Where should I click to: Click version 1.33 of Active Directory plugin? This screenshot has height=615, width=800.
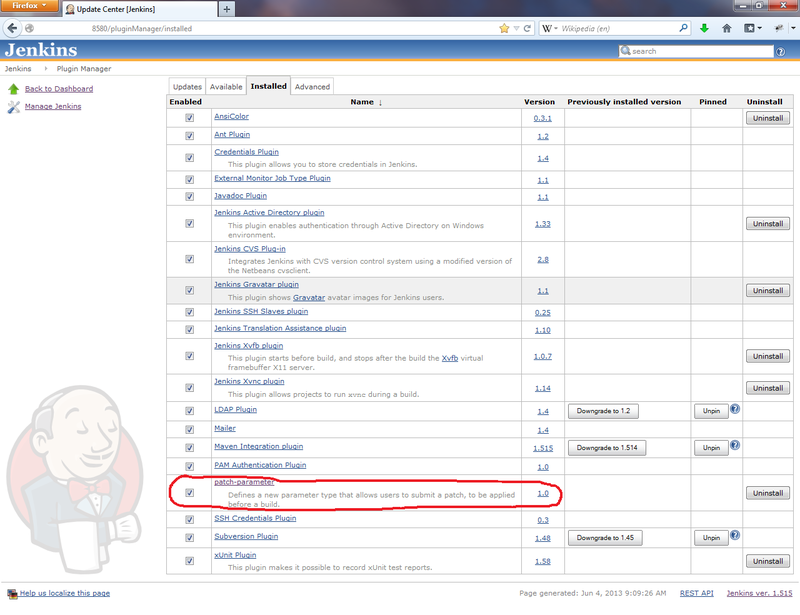pyautogui.click(x=542, y=224)
